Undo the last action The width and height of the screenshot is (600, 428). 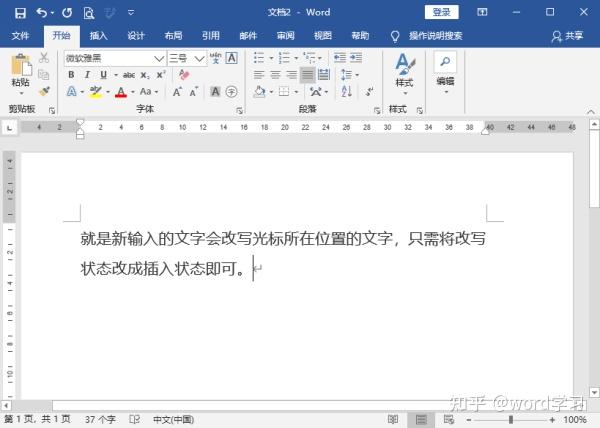pyautogui.click(x=41, y=13)
